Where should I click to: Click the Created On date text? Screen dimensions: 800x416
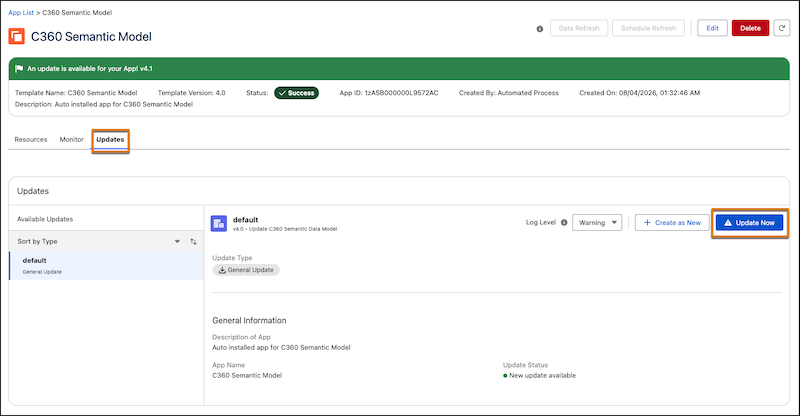point(640,93)
